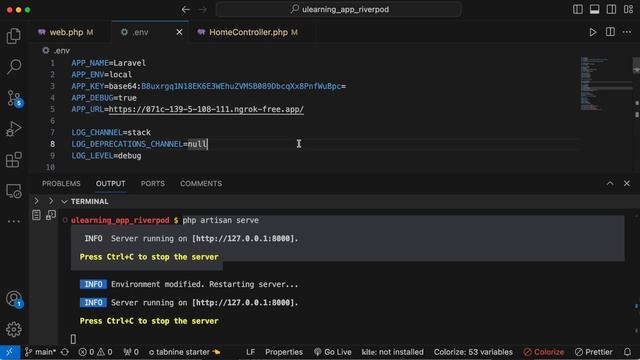Open the editor More Actions menu
The image size is (640, 360).
(627, 32)
